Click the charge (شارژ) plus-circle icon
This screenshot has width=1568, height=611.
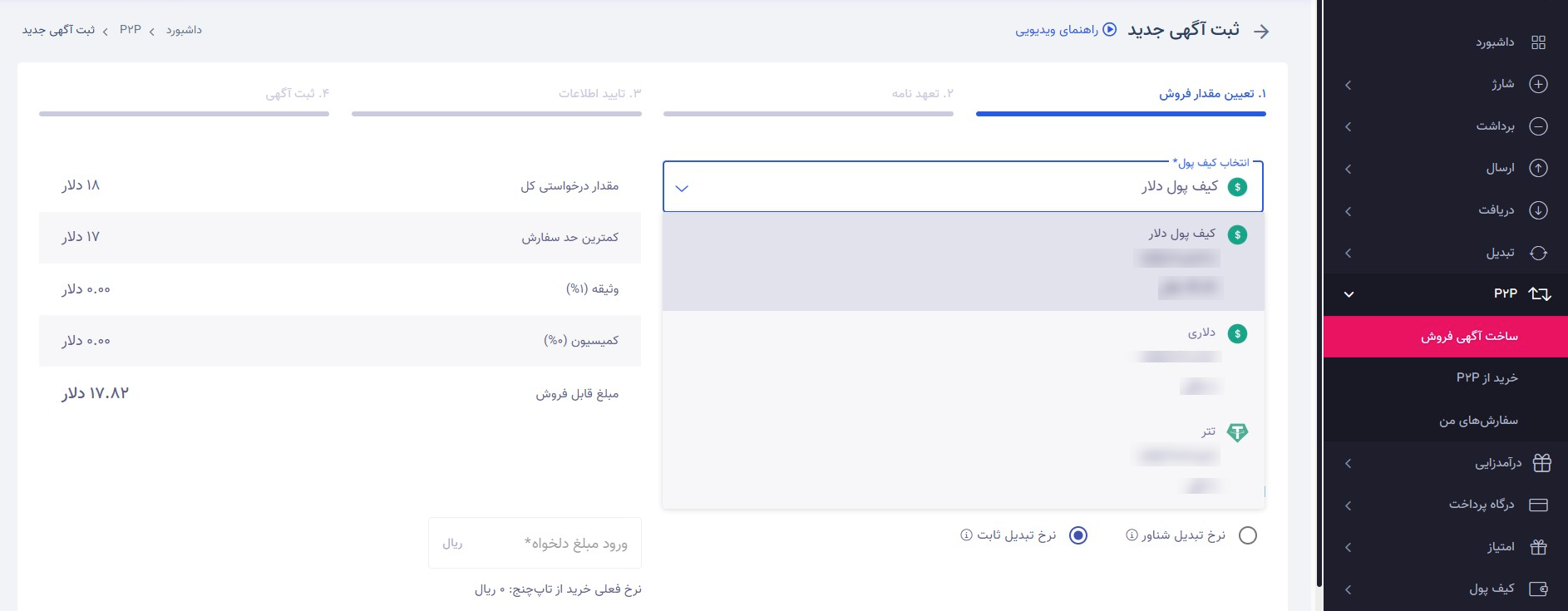tap(1538, 84)
